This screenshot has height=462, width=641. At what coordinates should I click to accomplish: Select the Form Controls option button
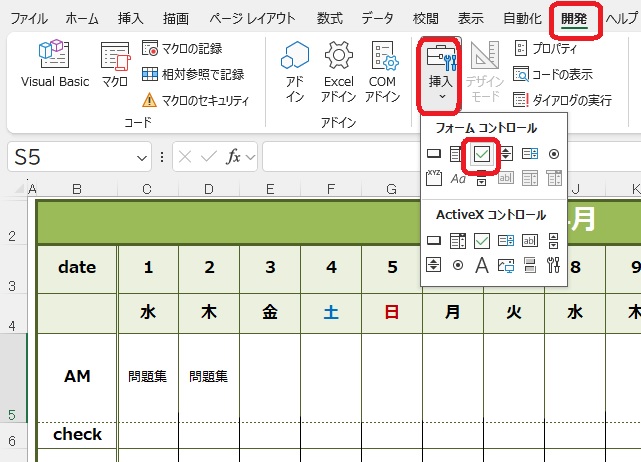(x=554, y=154)
